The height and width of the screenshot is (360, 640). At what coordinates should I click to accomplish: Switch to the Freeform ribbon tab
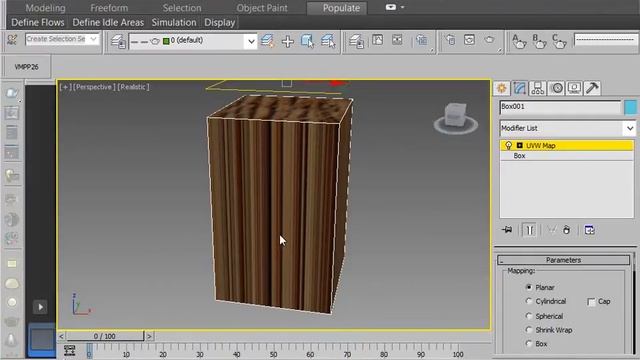click(x=109, y=8)
